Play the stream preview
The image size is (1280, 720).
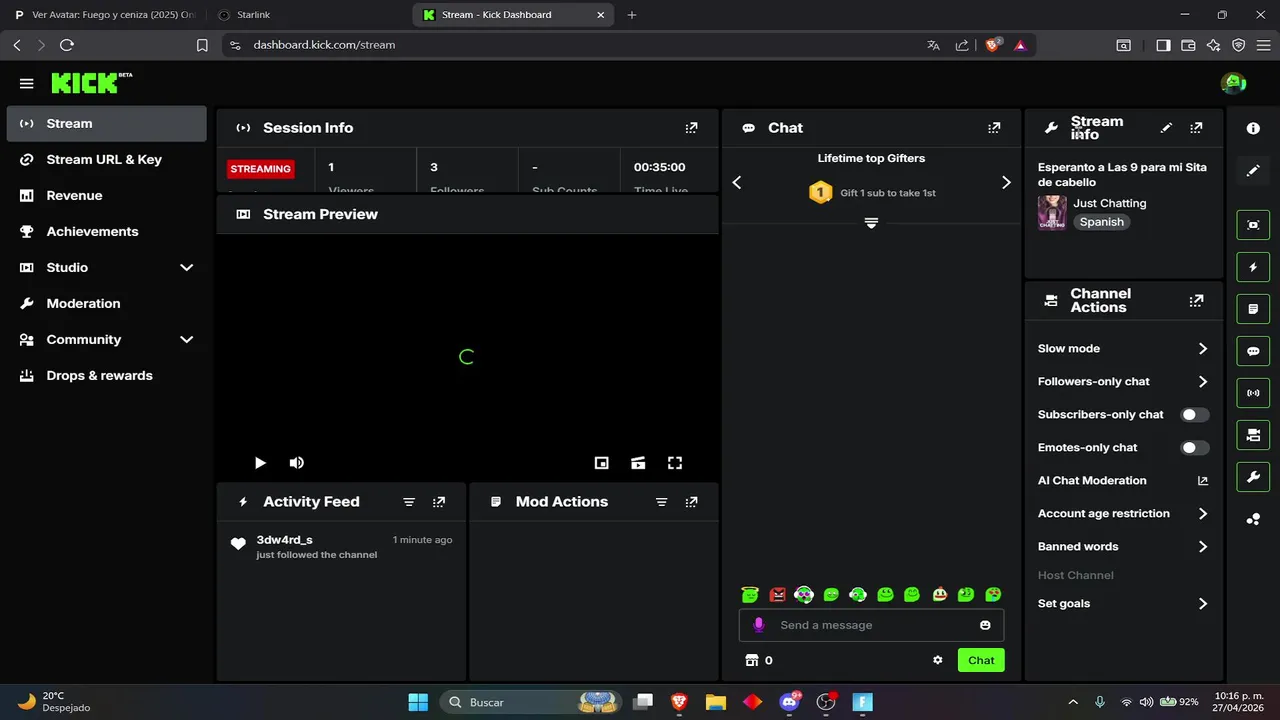[260, 463]
